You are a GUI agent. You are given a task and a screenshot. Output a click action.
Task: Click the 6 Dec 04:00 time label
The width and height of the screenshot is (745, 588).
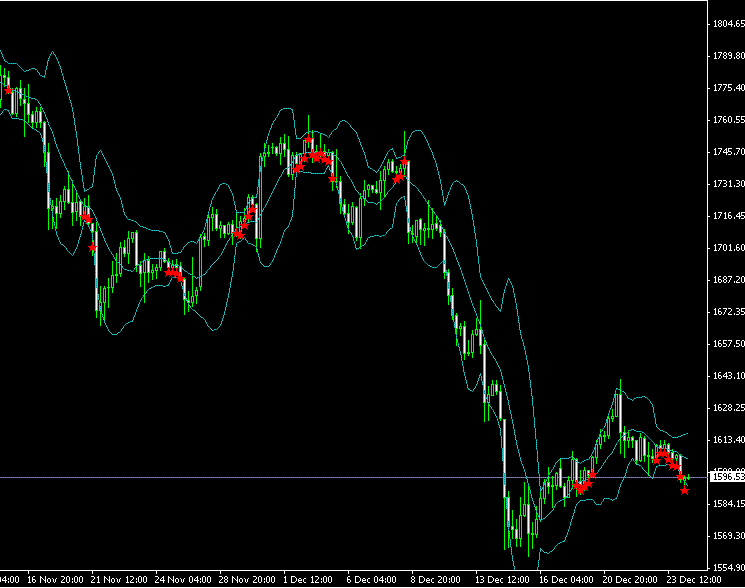click(372, 580)
